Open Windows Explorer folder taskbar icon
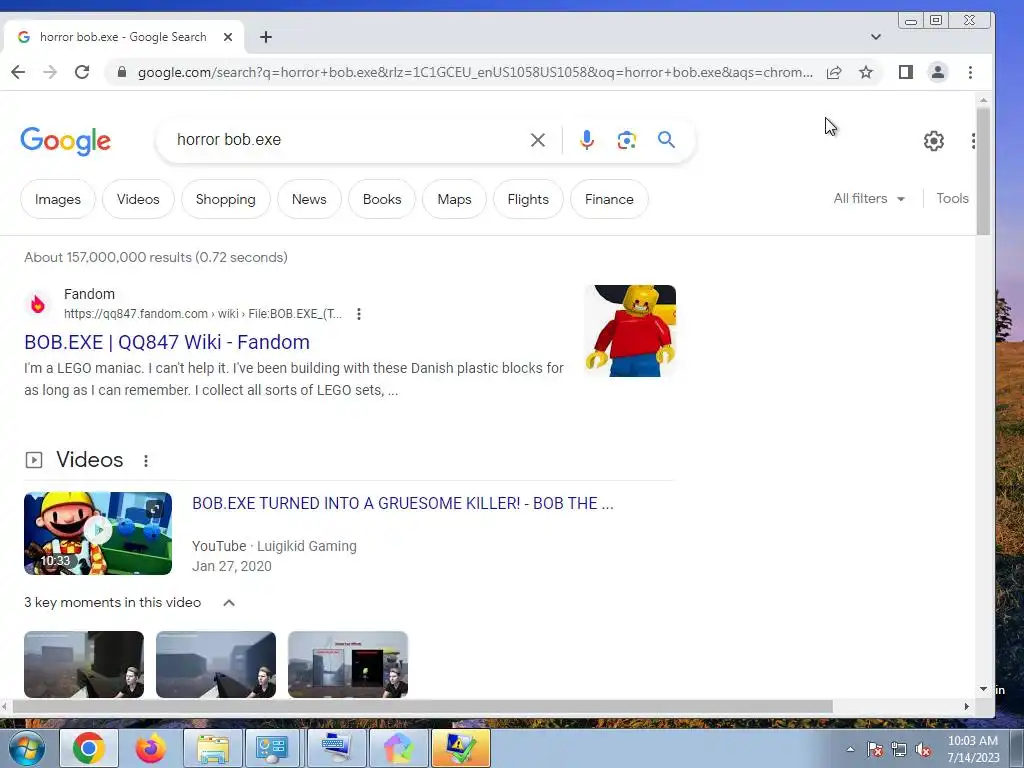 [213, 748]
